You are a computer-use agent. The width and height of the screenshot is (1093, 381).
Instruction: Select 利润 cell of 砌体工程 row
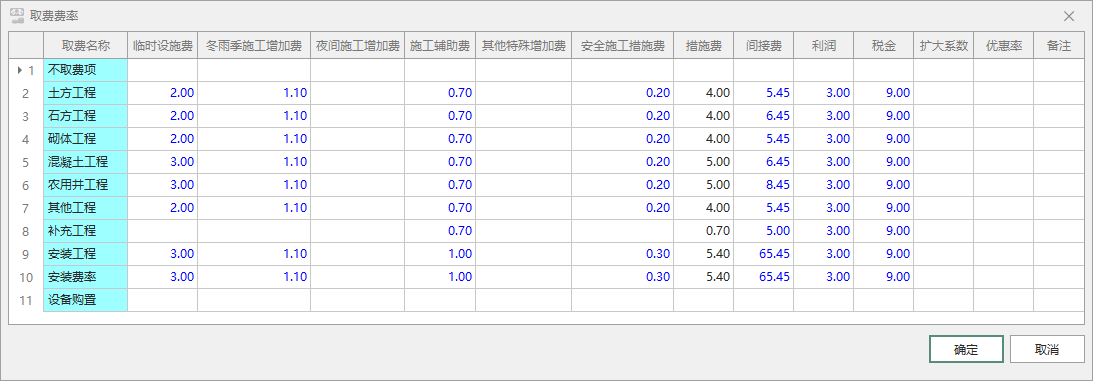coord(823,139)
